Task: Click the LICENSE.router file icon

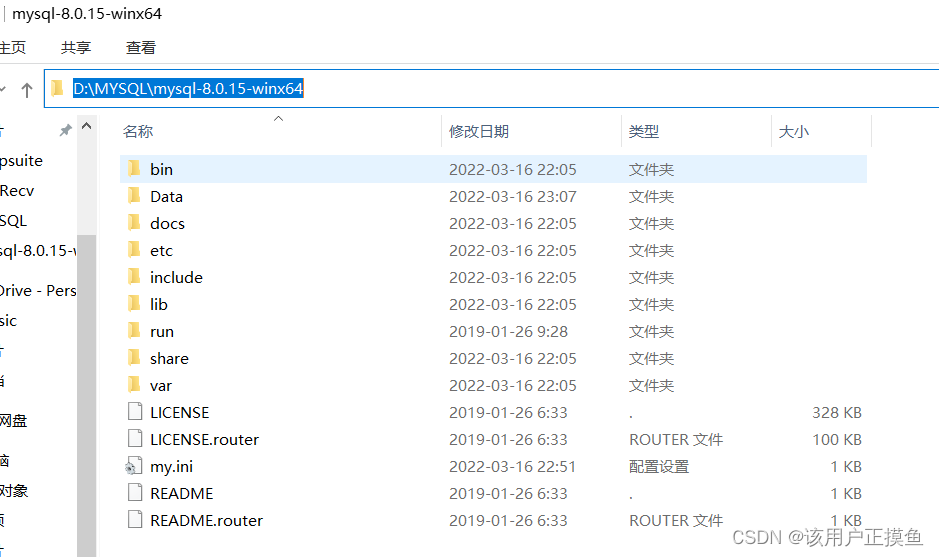Action: [x=135, y=438]
